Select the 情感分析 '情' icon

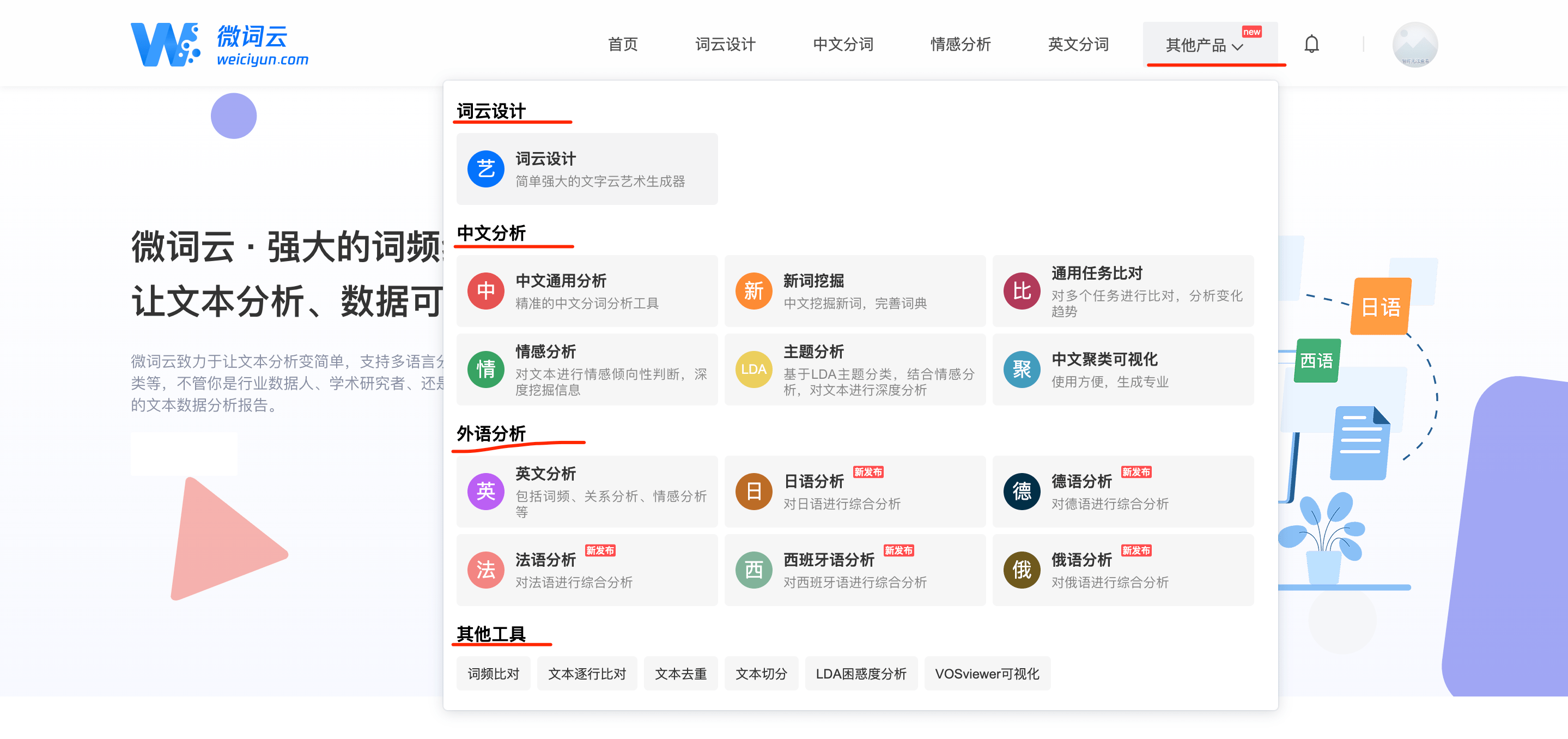coord(485,370)
